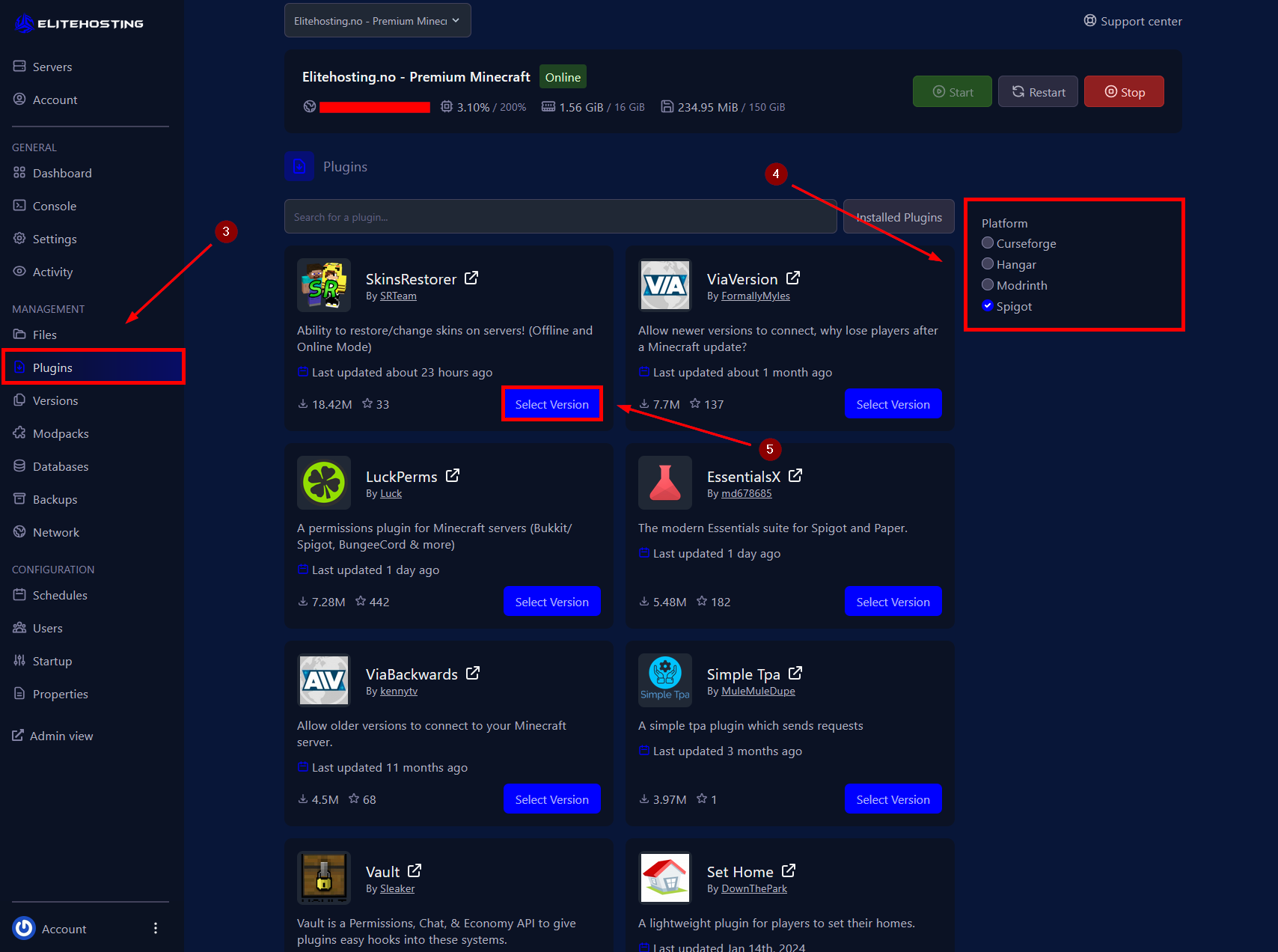Open Vault external link icon
Screen dimensions: 1278x952
tap(415, 870)
